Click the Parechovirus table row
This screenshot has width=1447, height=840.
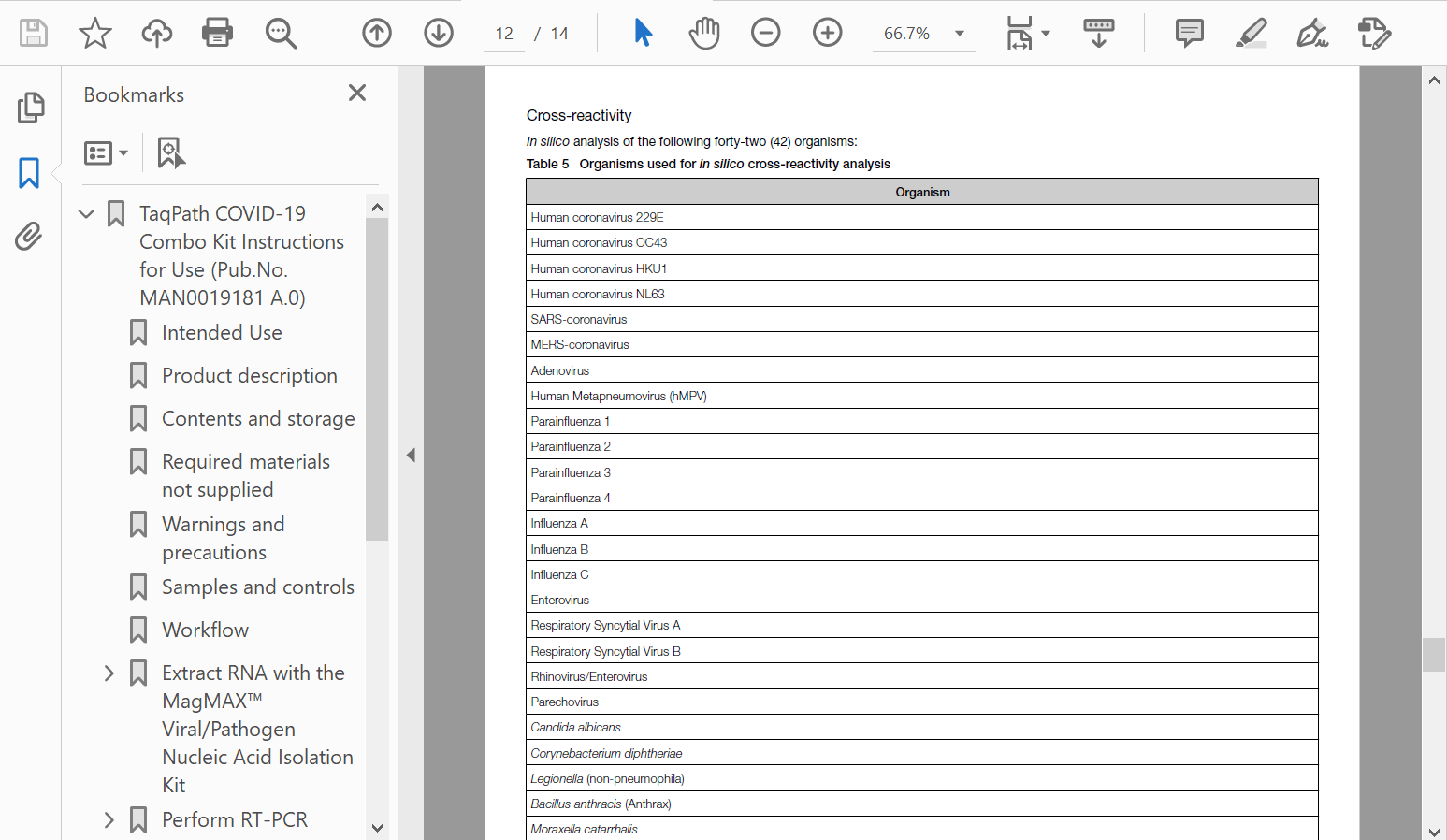[922, 702]
